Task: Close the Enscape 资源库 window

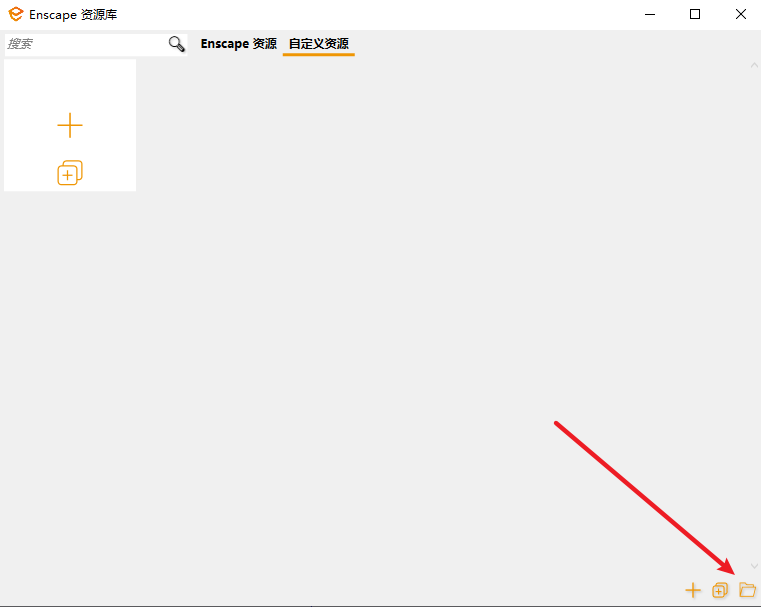Action: click(740, 14)
